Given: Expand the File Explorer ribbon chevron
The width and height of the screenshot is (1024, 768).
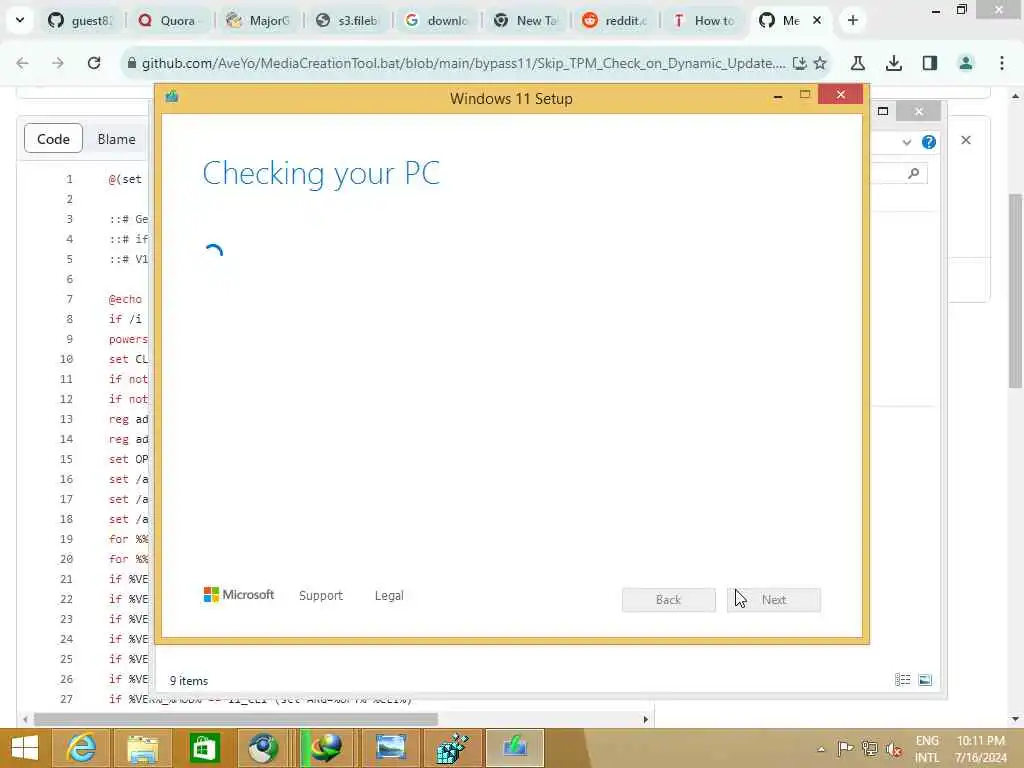Looking at the screenshot, I should click(906, 142).
